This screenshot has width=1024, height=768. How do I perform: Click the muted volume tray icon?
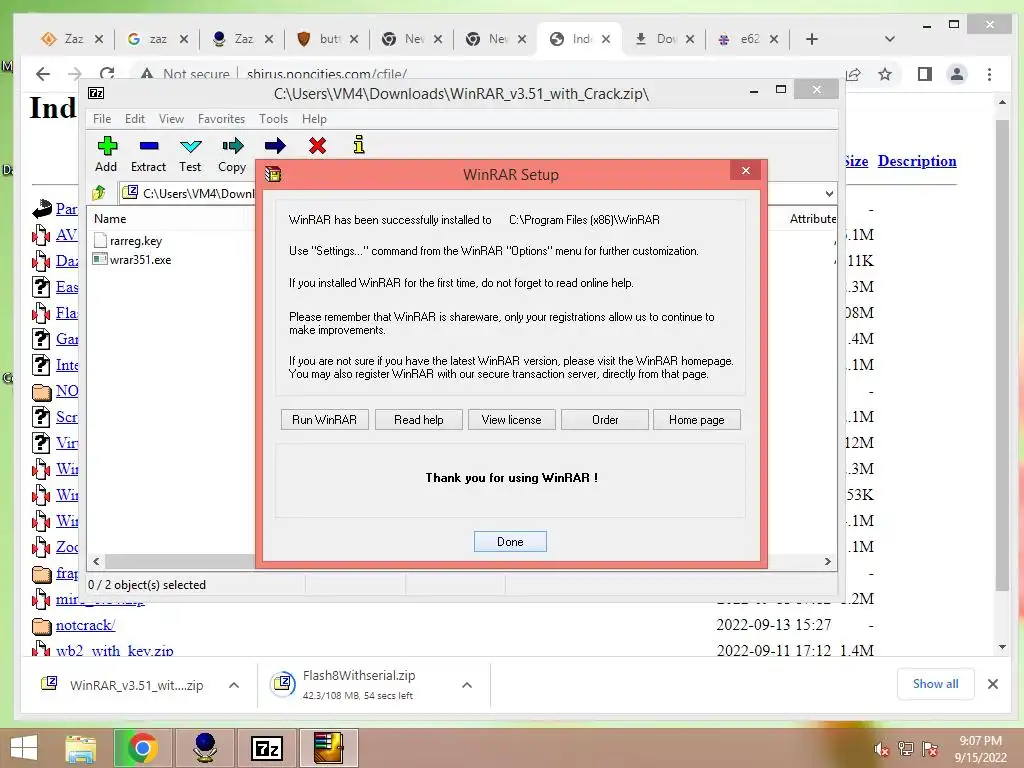[x=882, y=749]
